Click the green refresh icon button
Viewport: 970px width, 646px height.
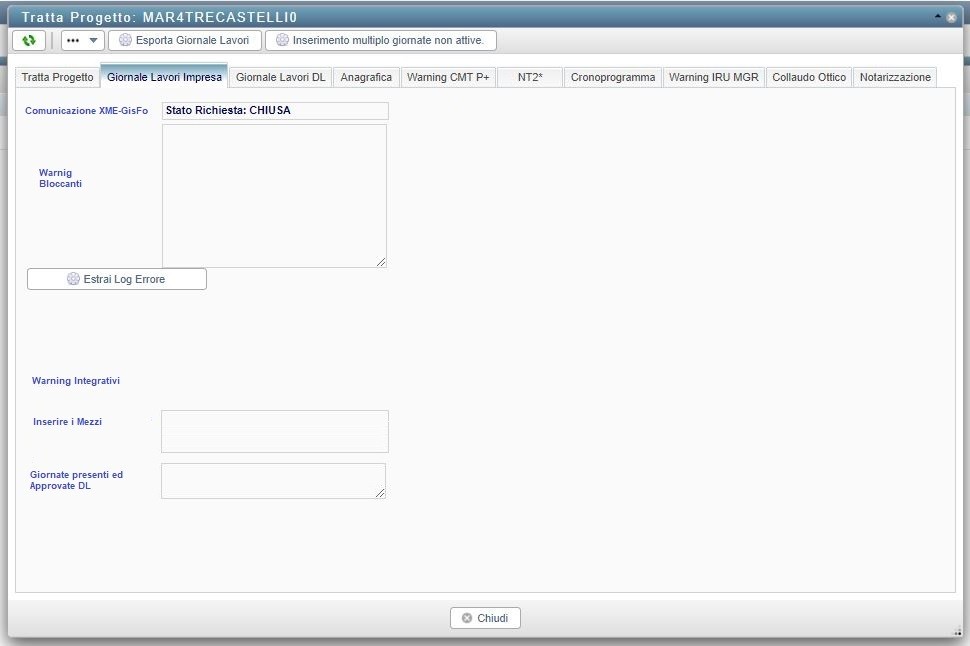pos(29,40)
